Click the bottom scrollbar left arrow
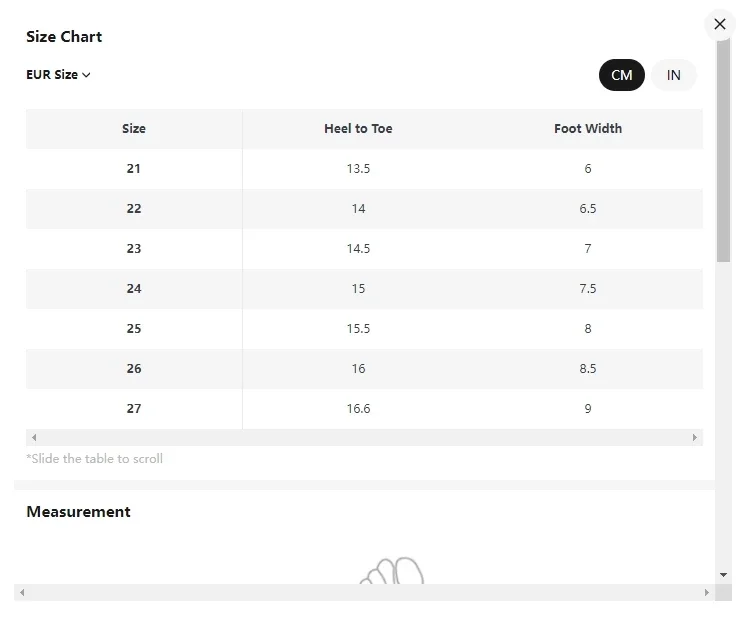 point(22,592)
